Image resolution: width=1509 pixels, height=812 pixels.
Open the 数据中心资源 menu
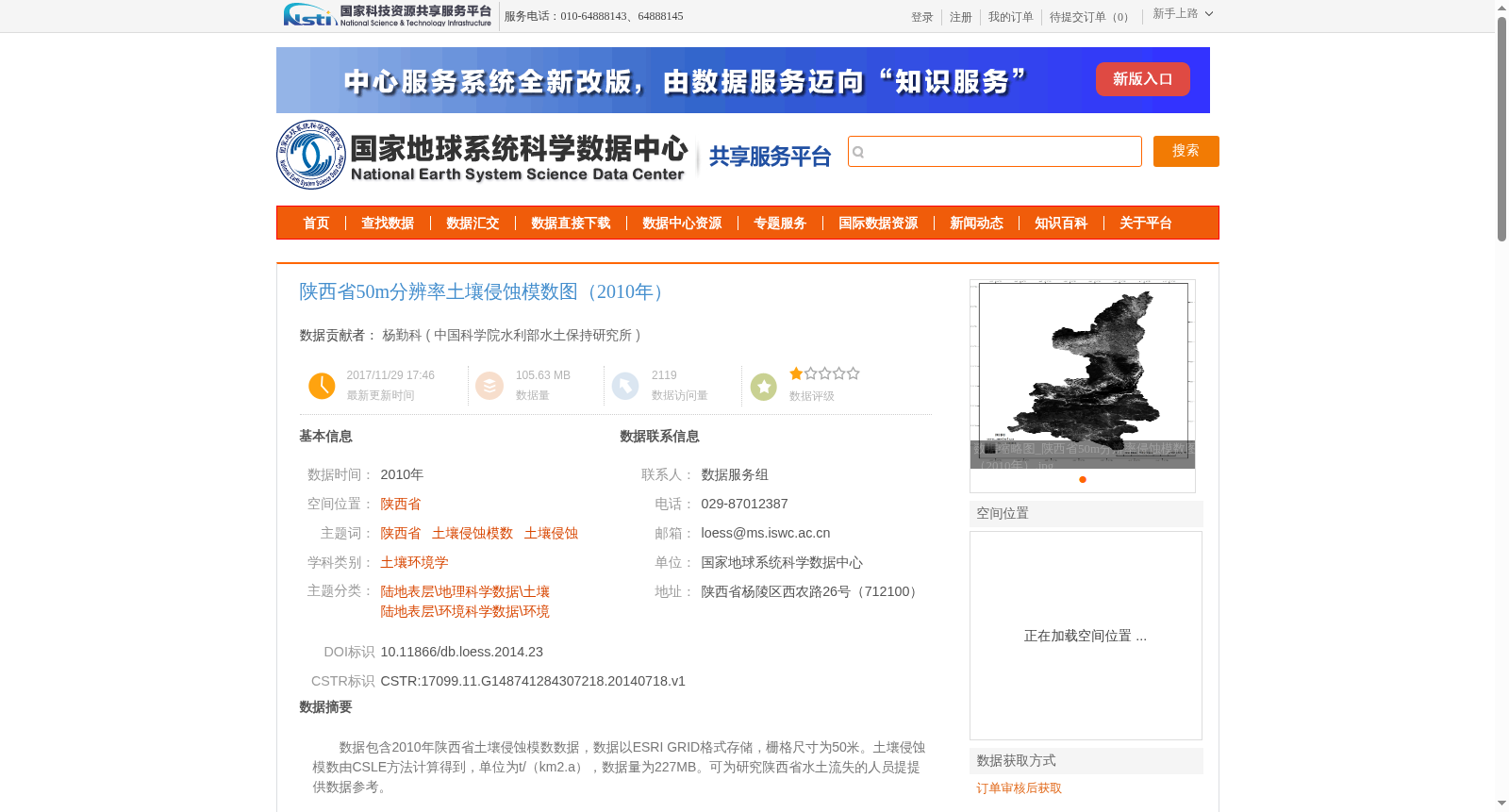click(x=682, y=224)
